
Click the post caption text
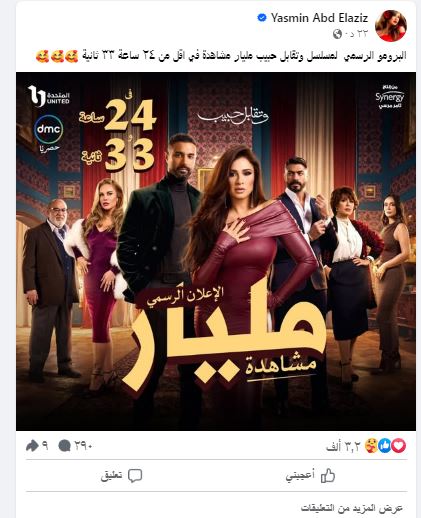point(221,56)
